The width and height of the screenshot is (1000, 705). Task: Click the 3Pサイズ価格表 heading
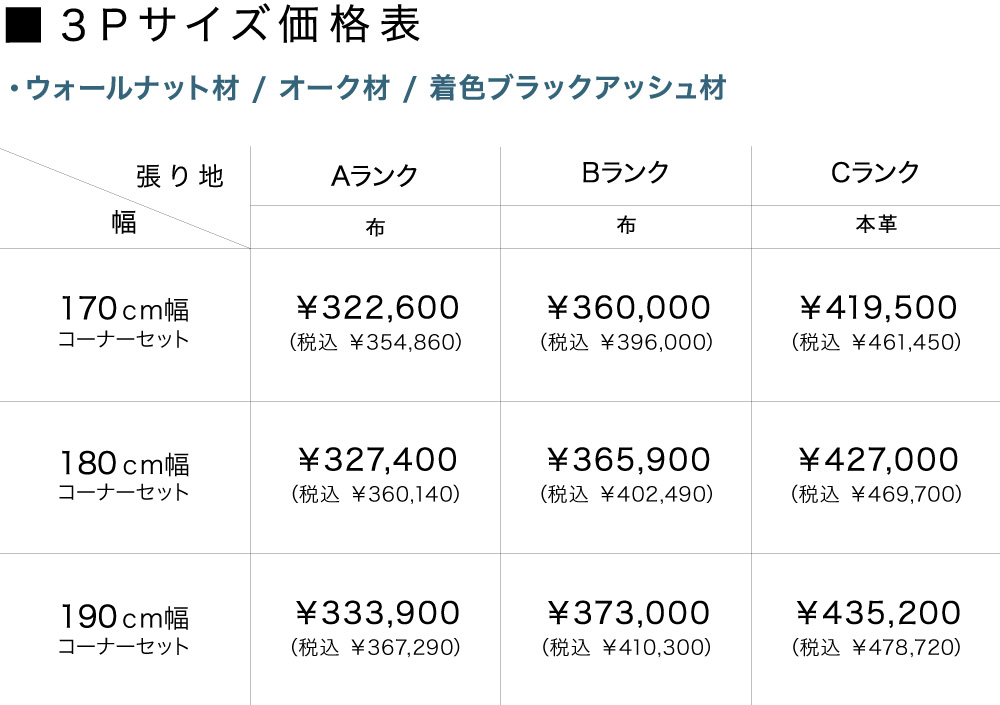pos(240,27)
